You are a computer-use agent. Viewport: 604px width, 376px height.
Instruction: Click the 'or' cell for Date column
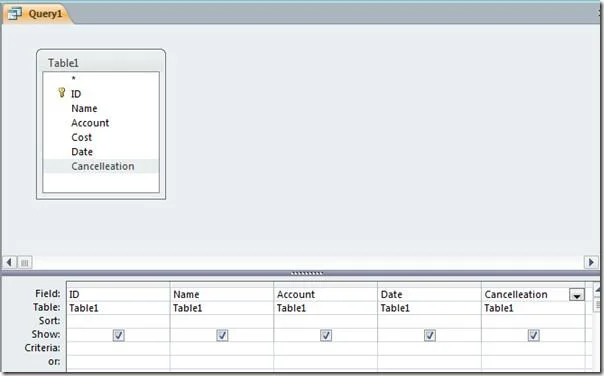pyautogui.click(x=430, y=362)
